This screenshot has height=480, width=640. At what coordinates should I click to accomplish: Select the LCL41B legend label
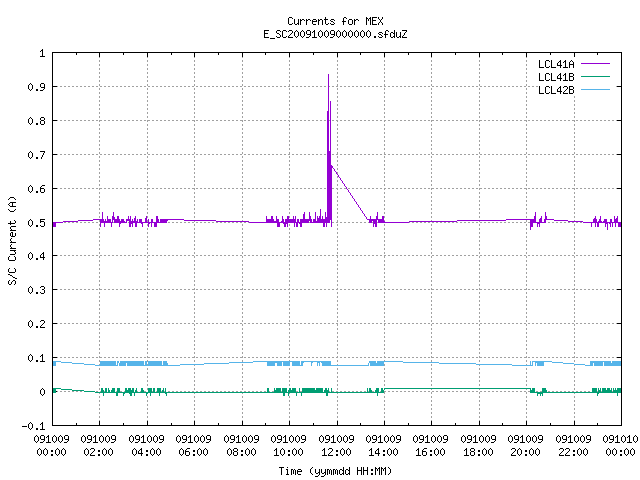[556, 77]
